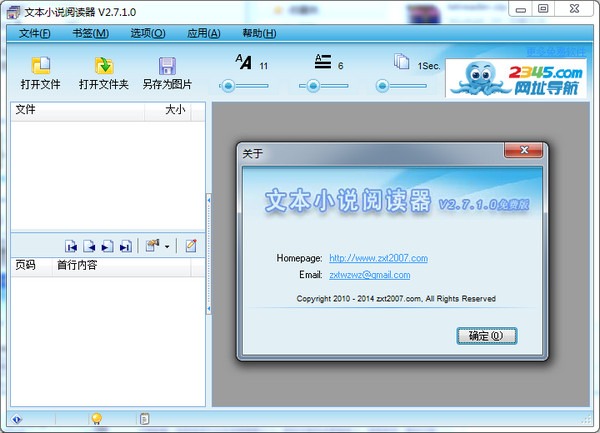Open the 文件(F) menu
This screenshot has height=433, width=600.
tap(35, 33)
